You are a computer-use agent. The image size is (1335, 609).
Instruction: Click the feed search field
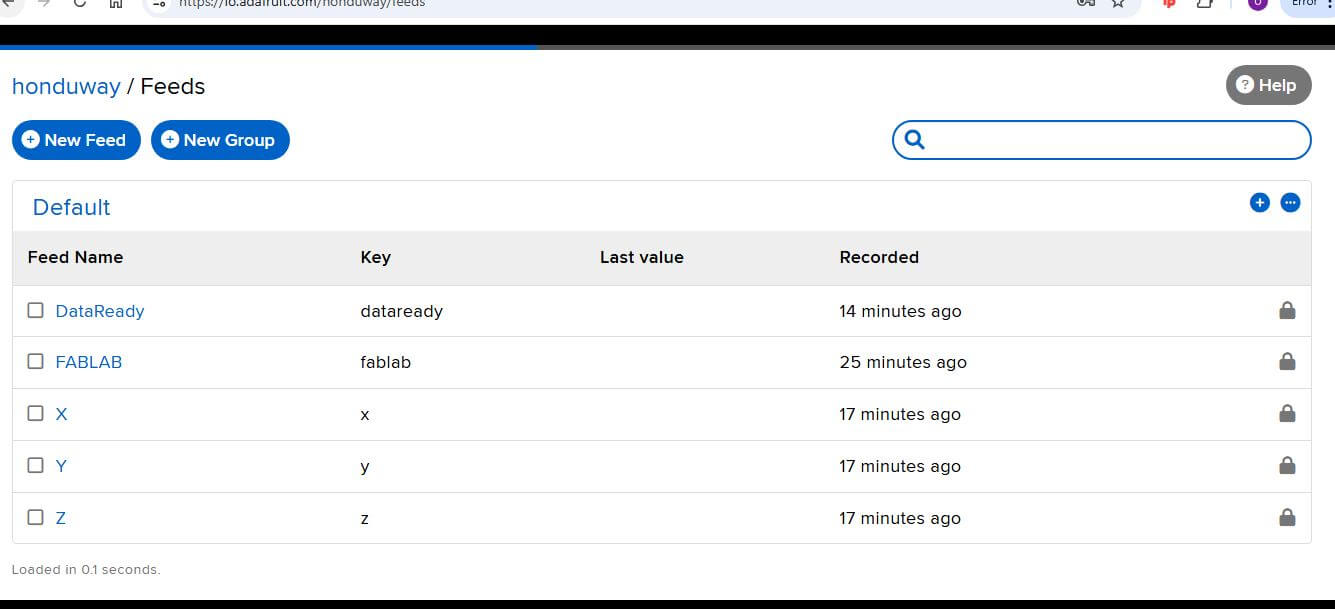pos(1115,140)
